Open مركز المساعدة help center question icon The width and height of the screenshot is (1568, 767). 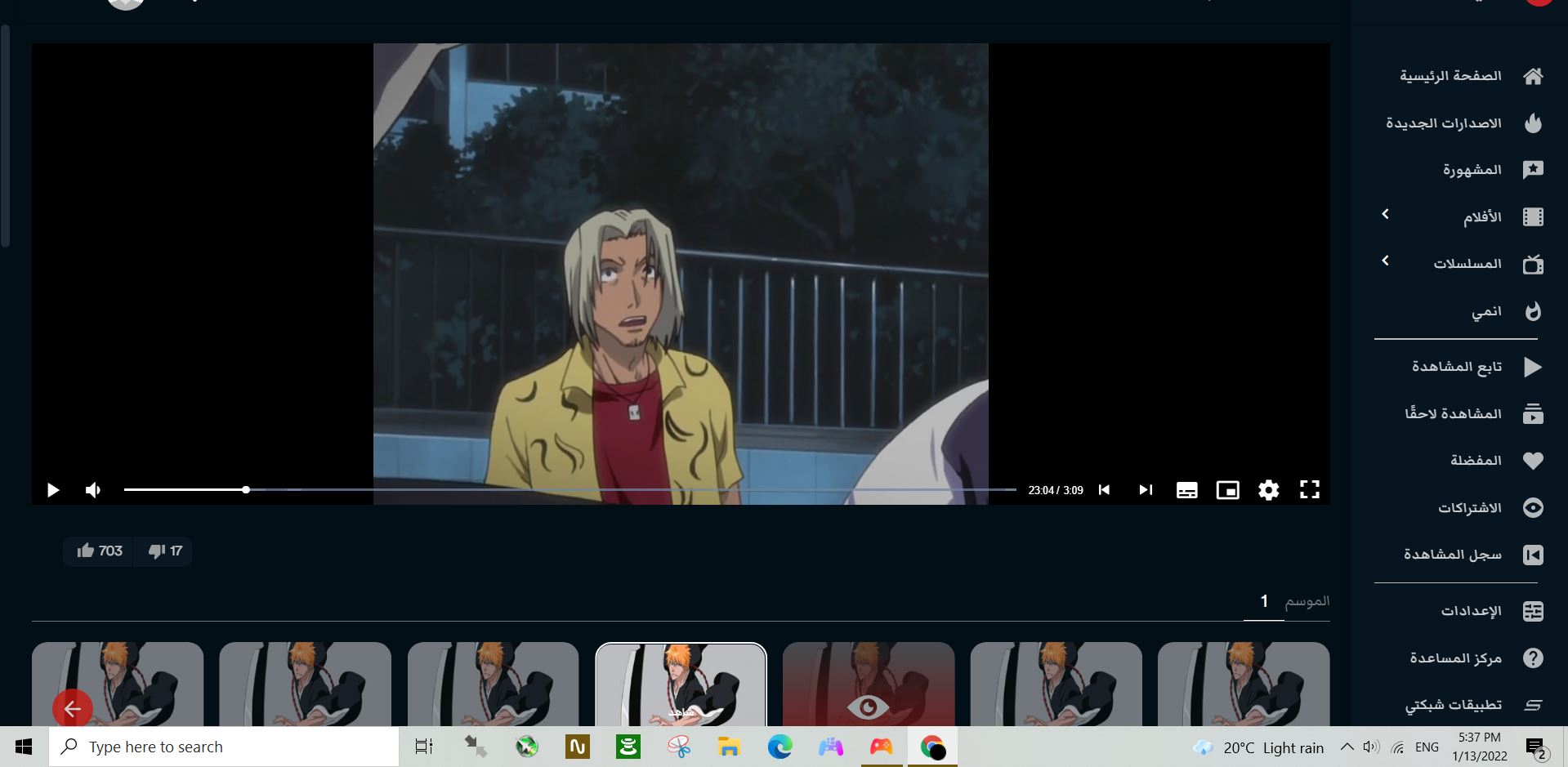pos(1533,658)
